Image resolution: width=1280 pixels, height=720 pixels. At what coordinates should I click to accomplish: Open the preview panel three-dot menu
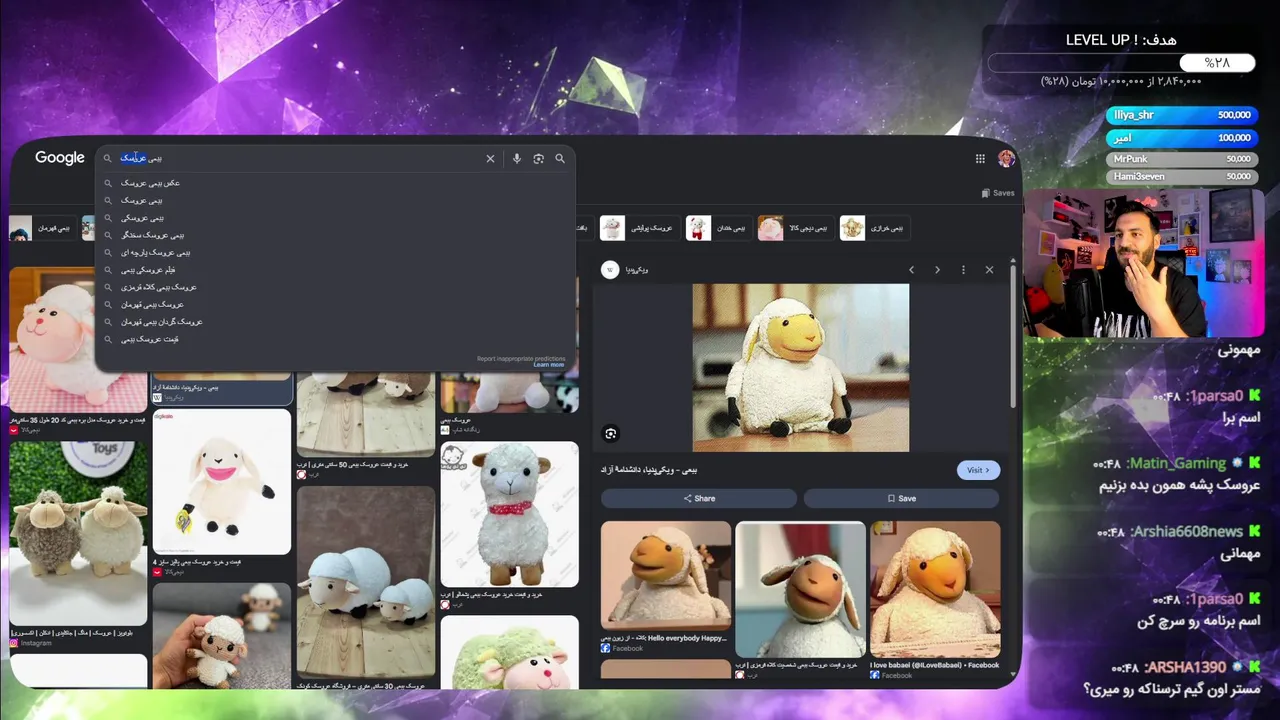click(963, 270)
